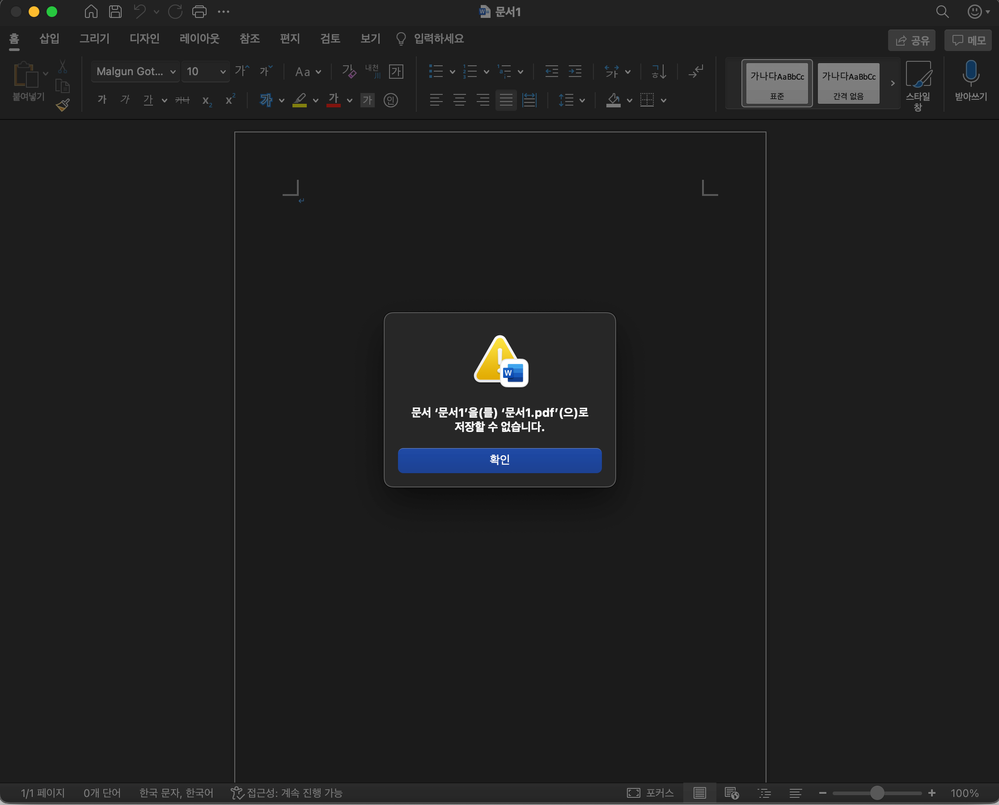Open the numbering list dropdown arrow
Image resolution: width=999 pixels, height=805 pixels.
pos(486,72)
